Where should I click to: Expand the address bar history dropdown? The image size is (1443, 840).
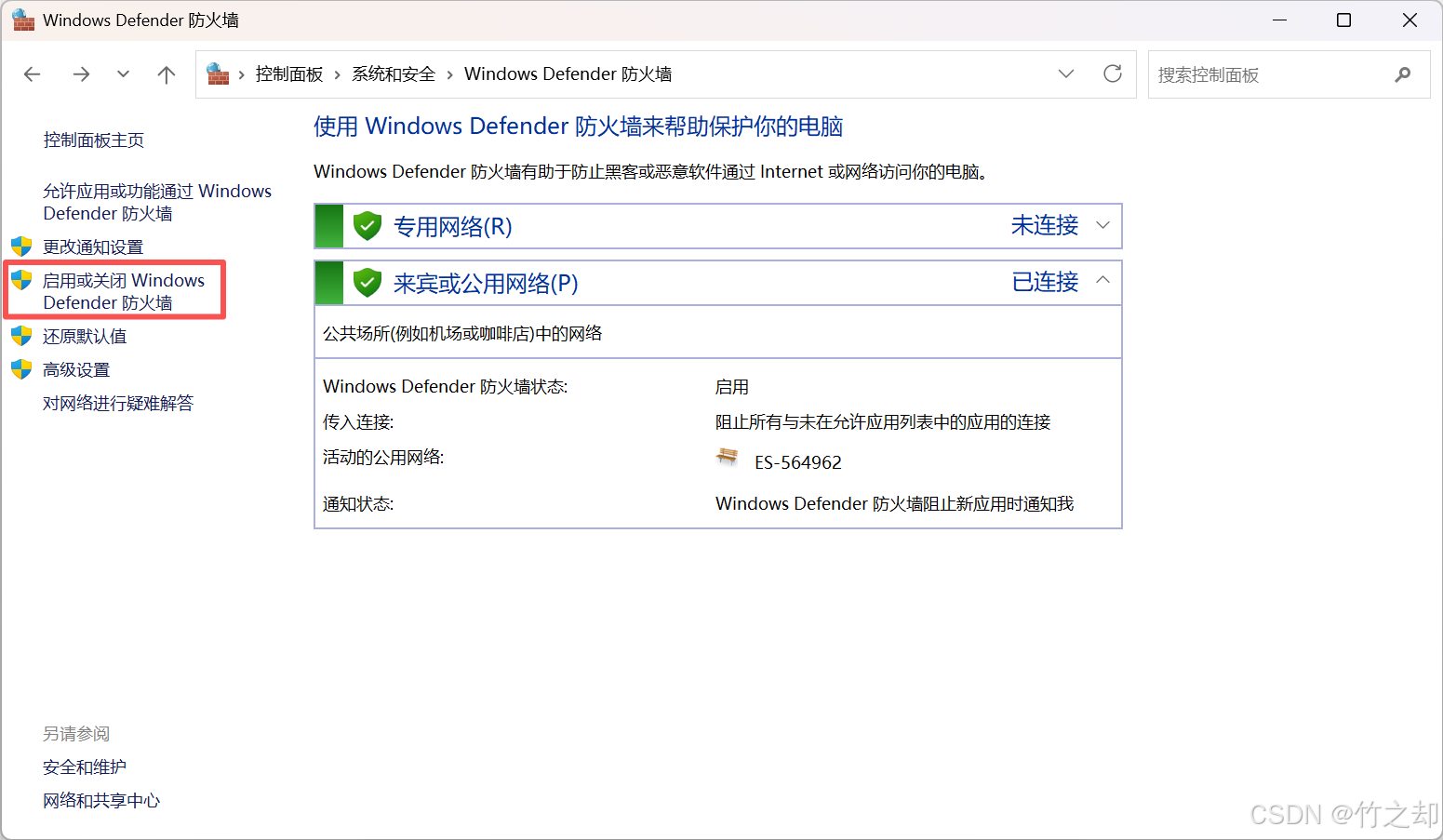pyautogui.click(x=1066, y=74)
